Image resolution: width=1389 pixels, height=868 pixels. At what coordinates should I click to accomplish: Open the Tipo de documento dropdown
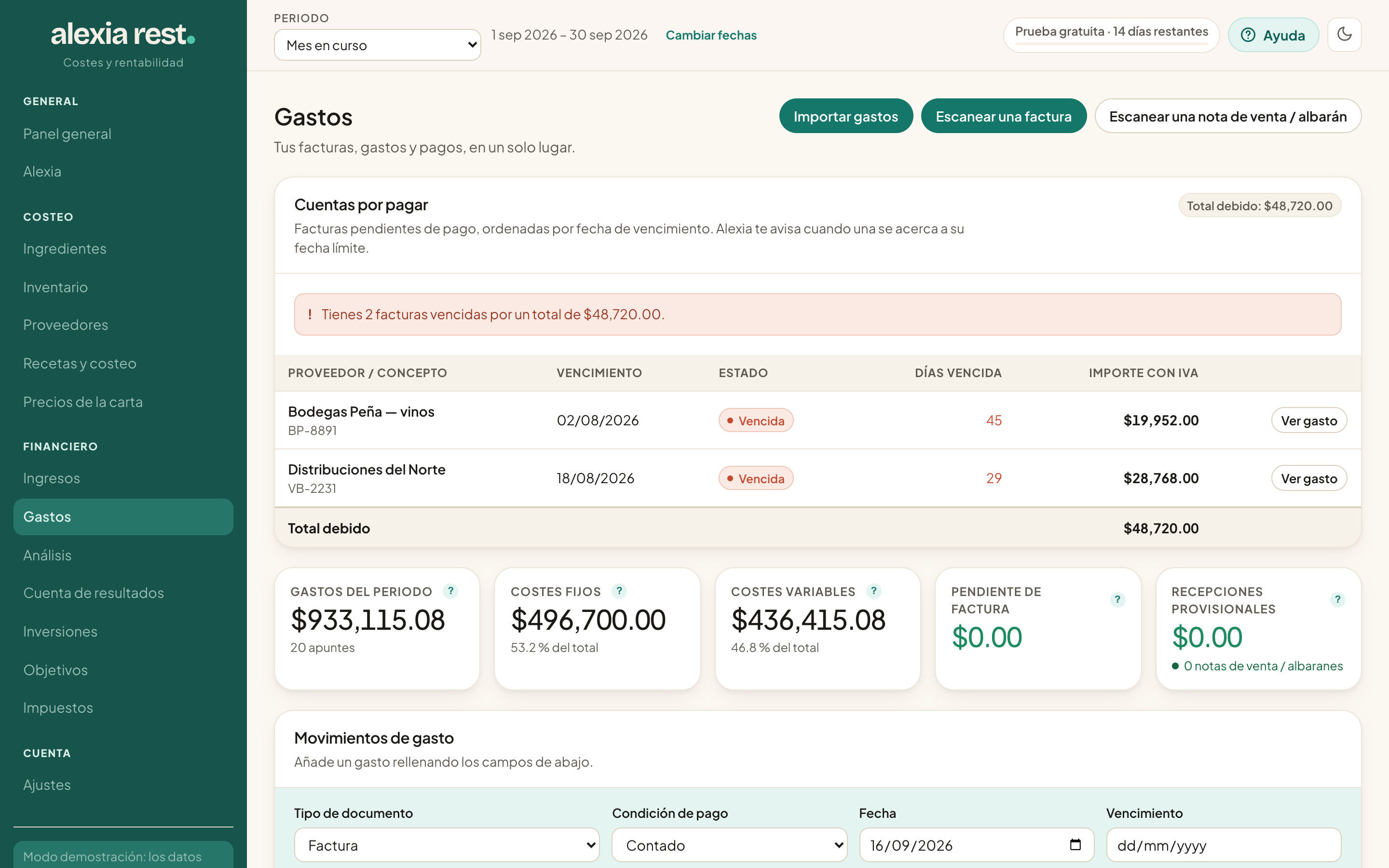click(x=447, y=845)
